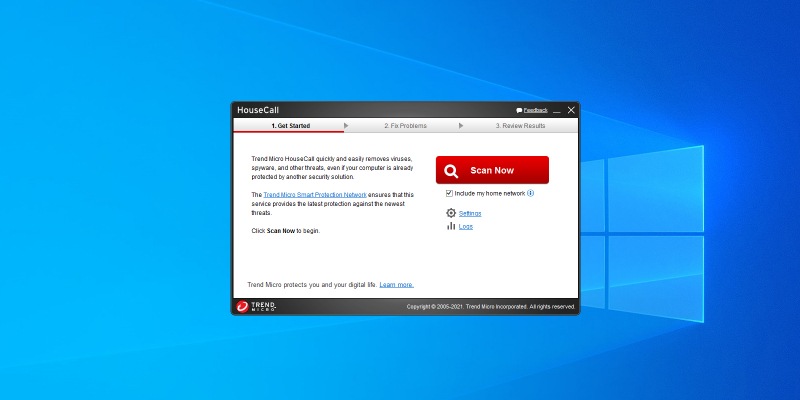Click "Trend Micro protects you and your digital life." text
This screenshot has height=400, width=800.
(x=312, y=285)
